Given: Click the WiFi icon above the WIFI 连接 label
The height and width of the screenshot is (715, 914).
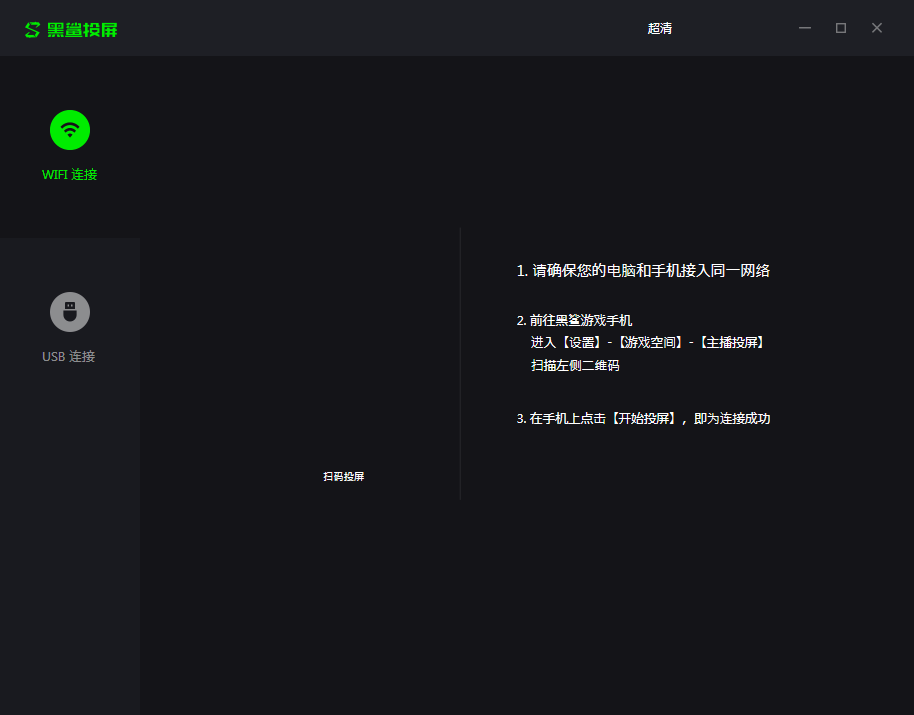Looking at the screenshot, I should pyautogui.click(x=69, y=130).
